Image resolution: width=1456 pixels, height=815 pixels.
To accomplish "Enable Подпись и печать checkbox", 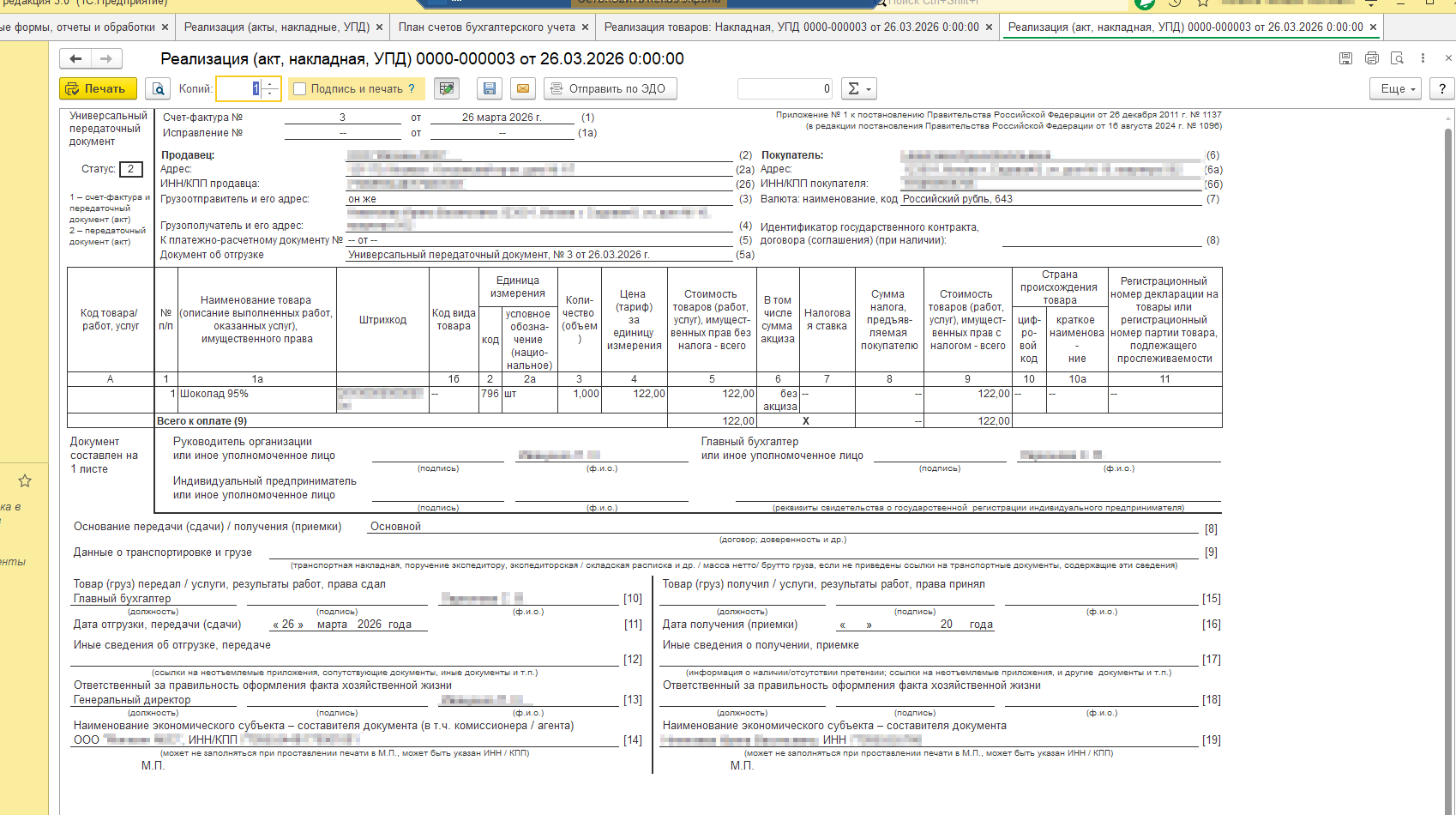I will click(300, 88).
